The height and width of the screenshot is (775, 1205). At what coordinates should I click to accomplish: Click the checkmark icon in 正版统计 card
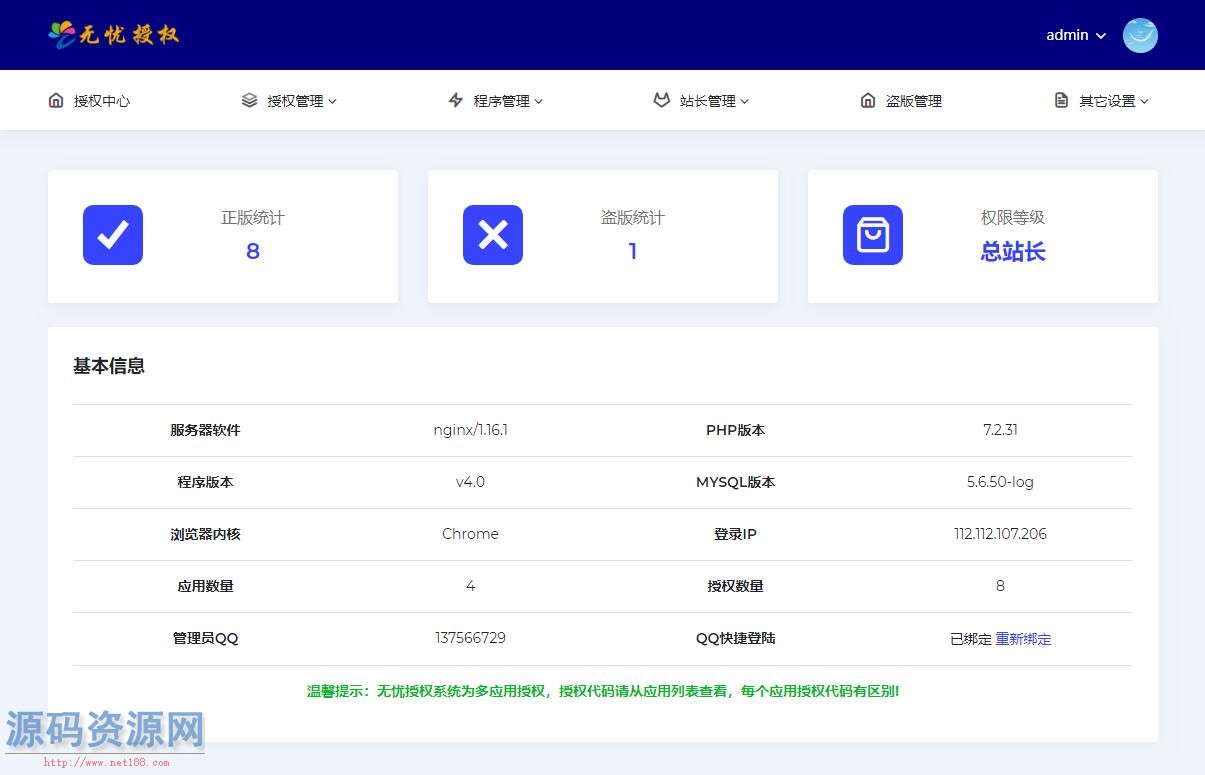pyautogui.click(x=113, y=235)
